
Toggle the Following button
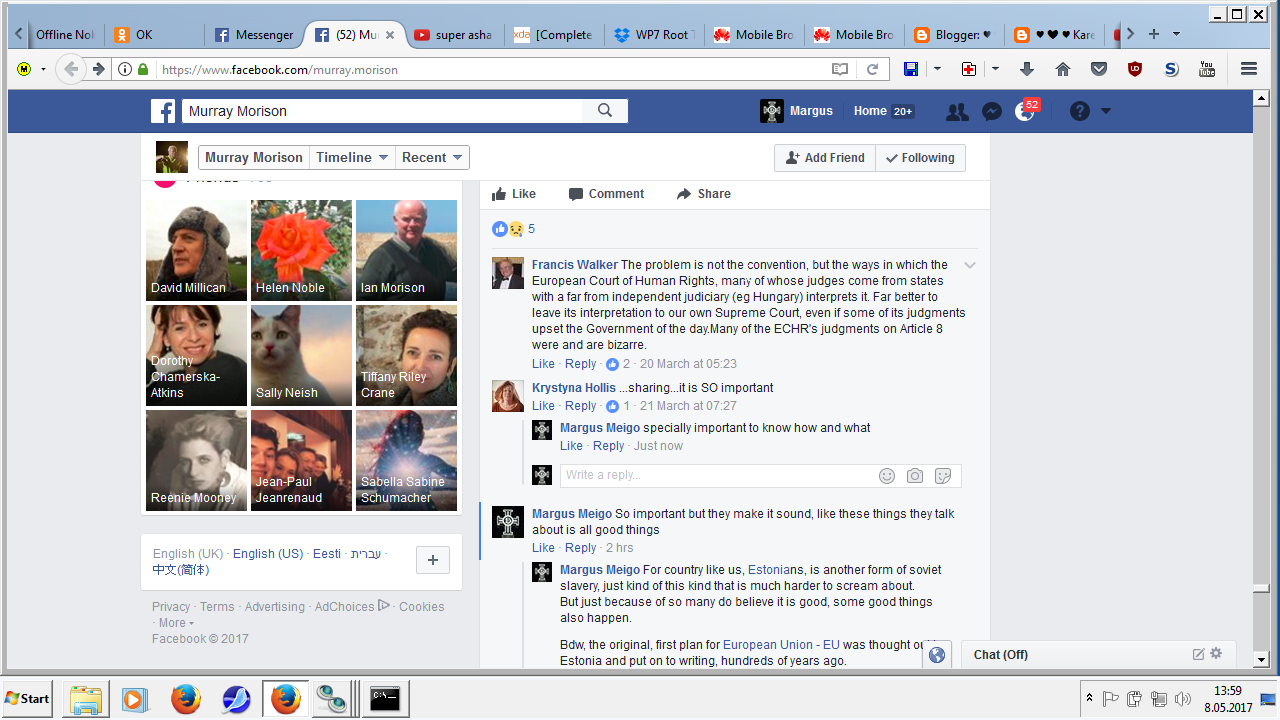920,158
